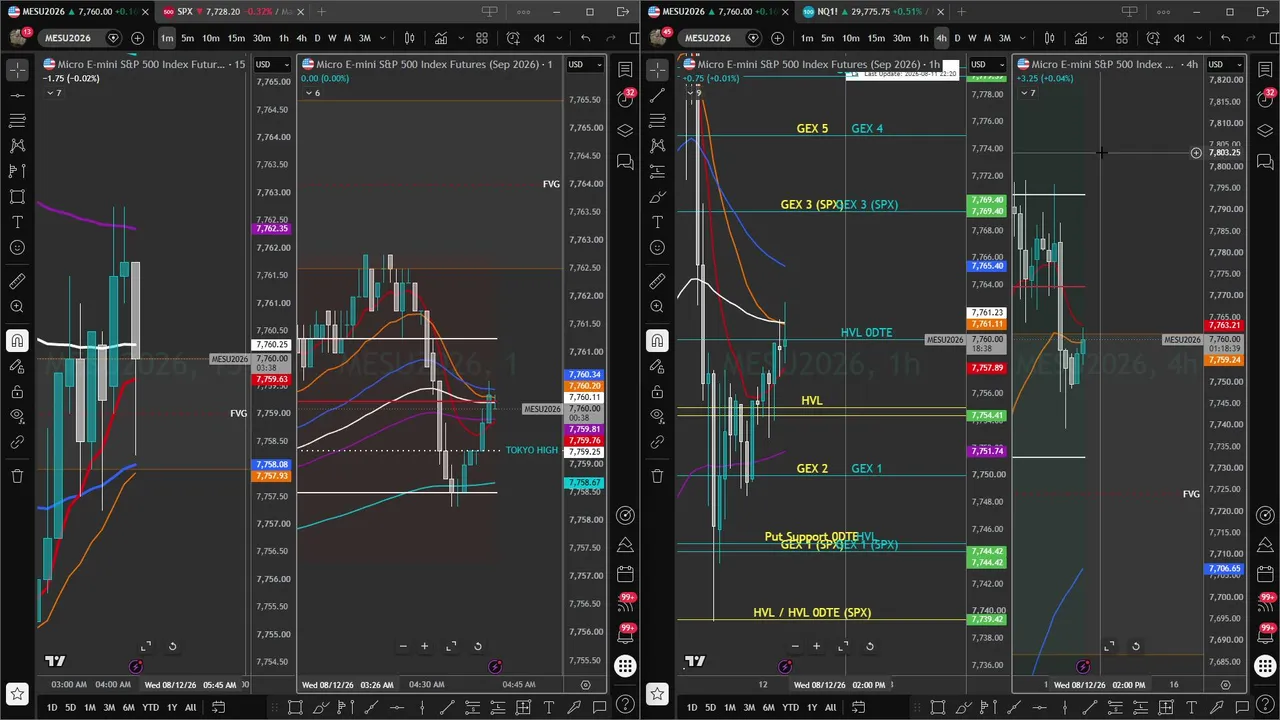The image size is (1280, 720).
Task: Open the calendar panel in the right window
Action: (x=1265, y=574)
